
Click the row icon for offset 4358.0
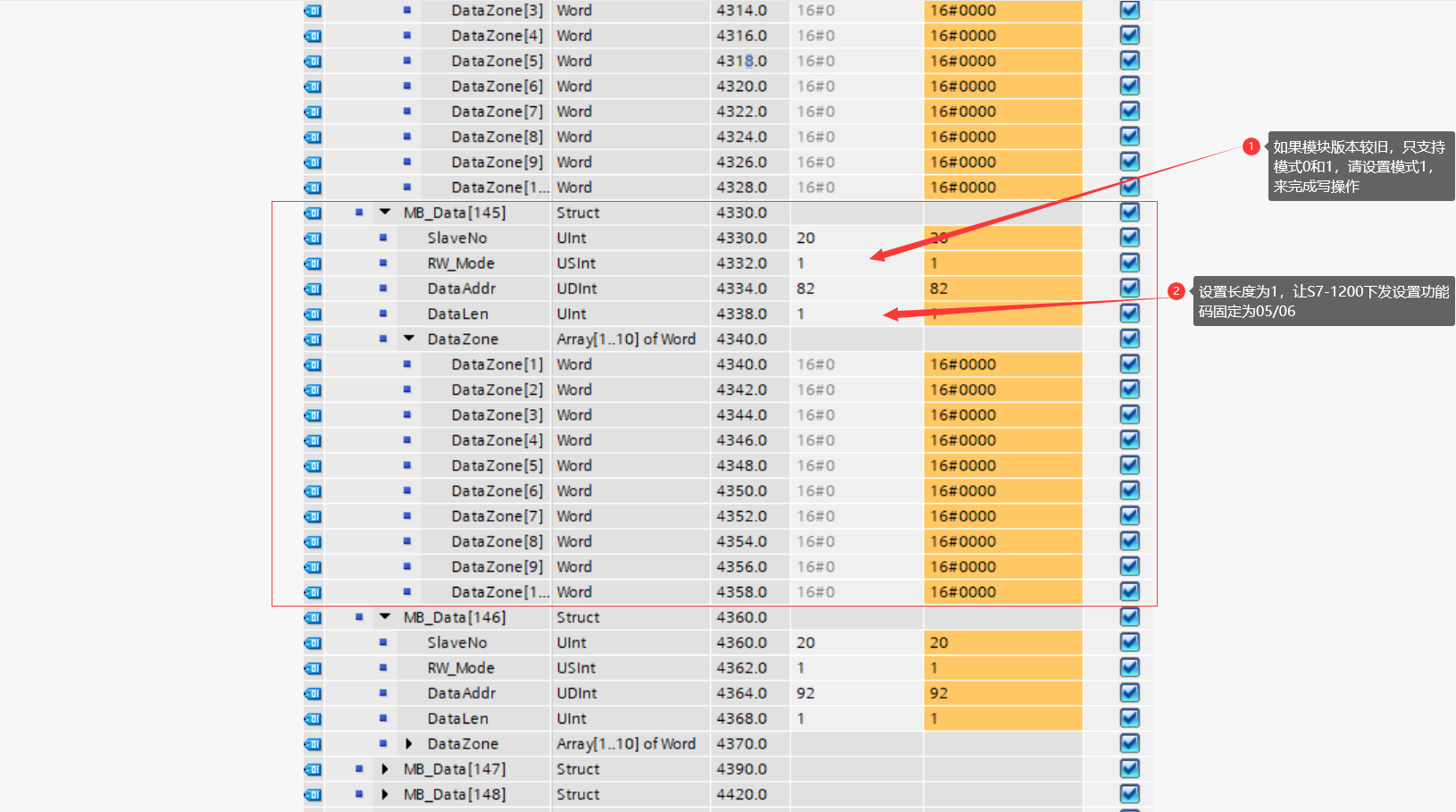pos(313,592)
